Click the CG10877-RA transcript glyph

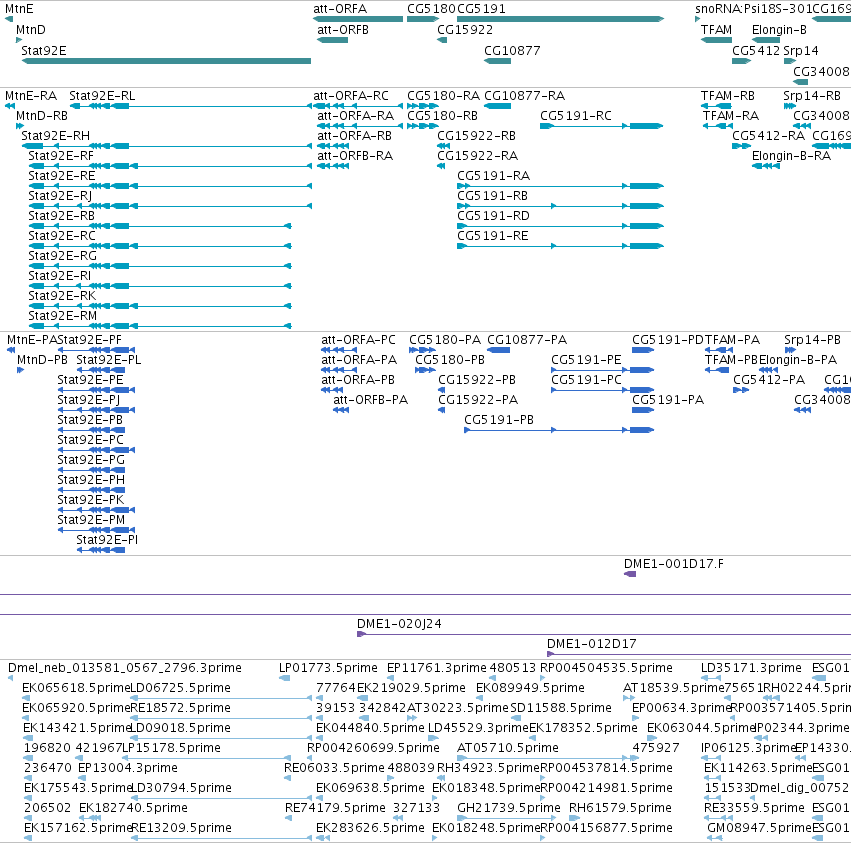497,106
